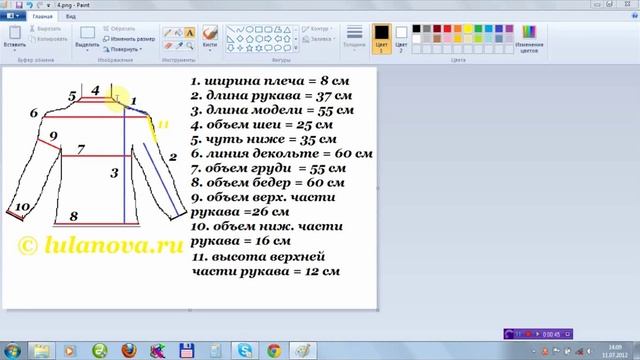Open the Повернуть rotate dropdown

click(x=122, y=49)
